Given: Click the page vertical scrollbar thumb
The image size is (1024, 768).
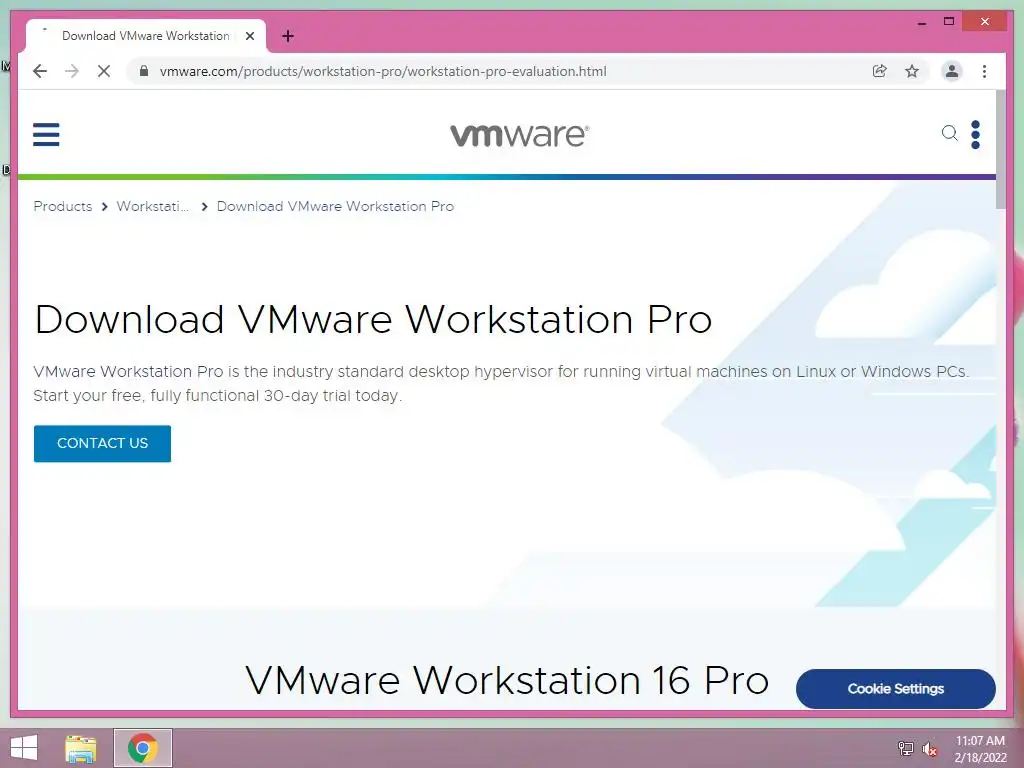Looking at the screenshot, I should tap(1000, 150).
